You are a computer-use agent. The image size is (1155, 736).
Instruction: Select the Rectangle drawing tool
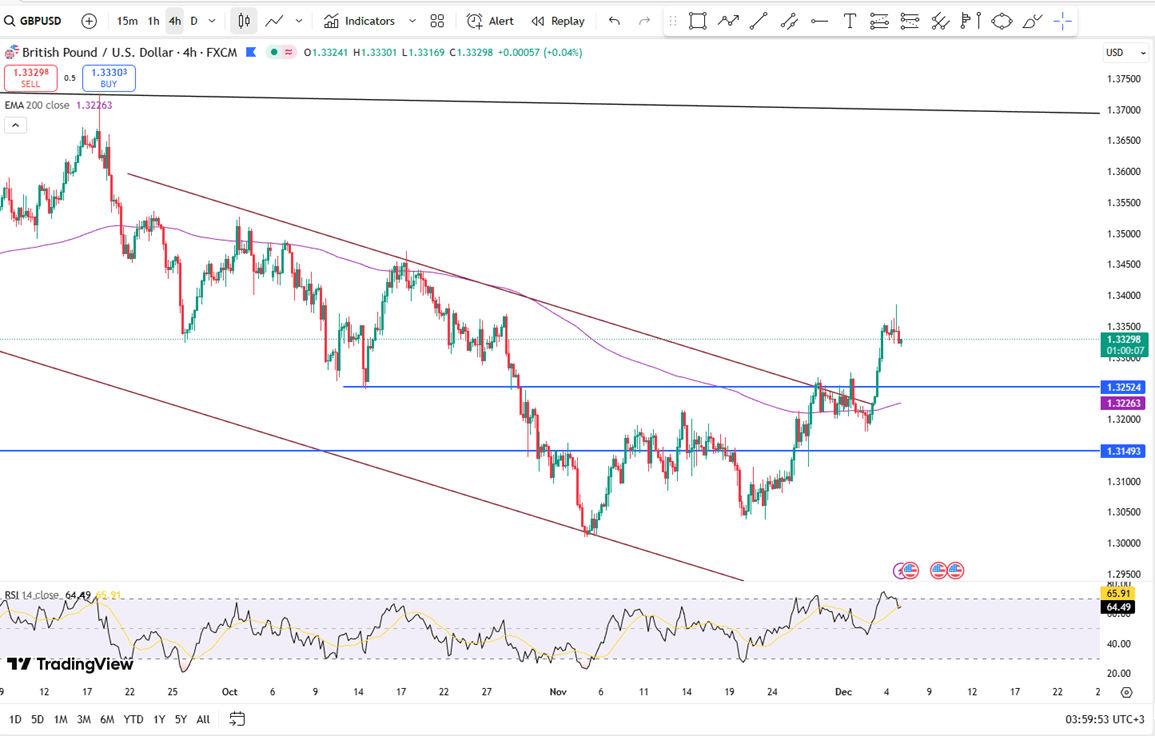click(x=697, y=21)
